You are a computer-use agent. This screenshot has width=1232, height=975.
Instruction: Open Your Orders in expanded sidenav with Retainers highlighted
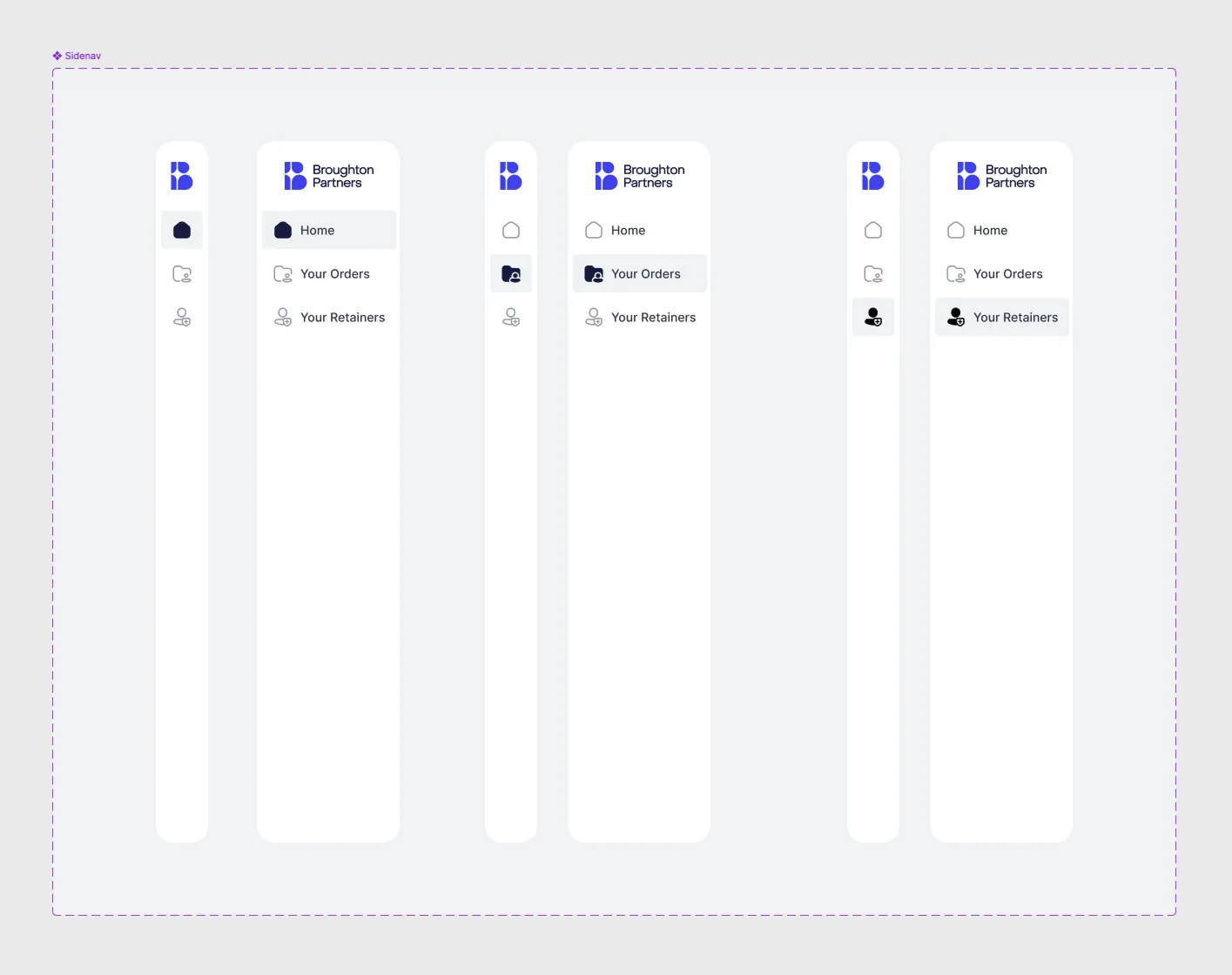point(1002,273)
